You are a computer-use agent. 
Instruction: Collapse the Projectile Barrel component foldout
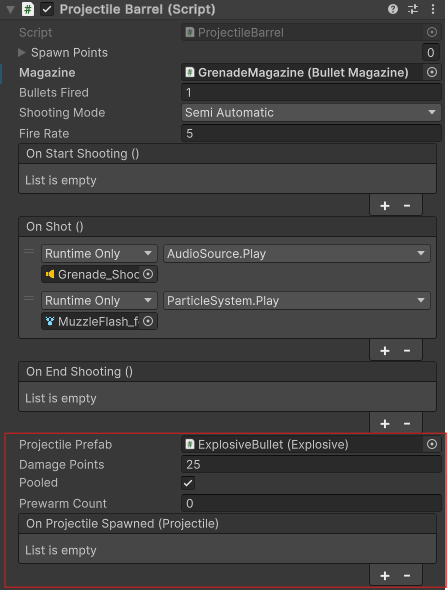pyautogui.click(x=11, y=9)
